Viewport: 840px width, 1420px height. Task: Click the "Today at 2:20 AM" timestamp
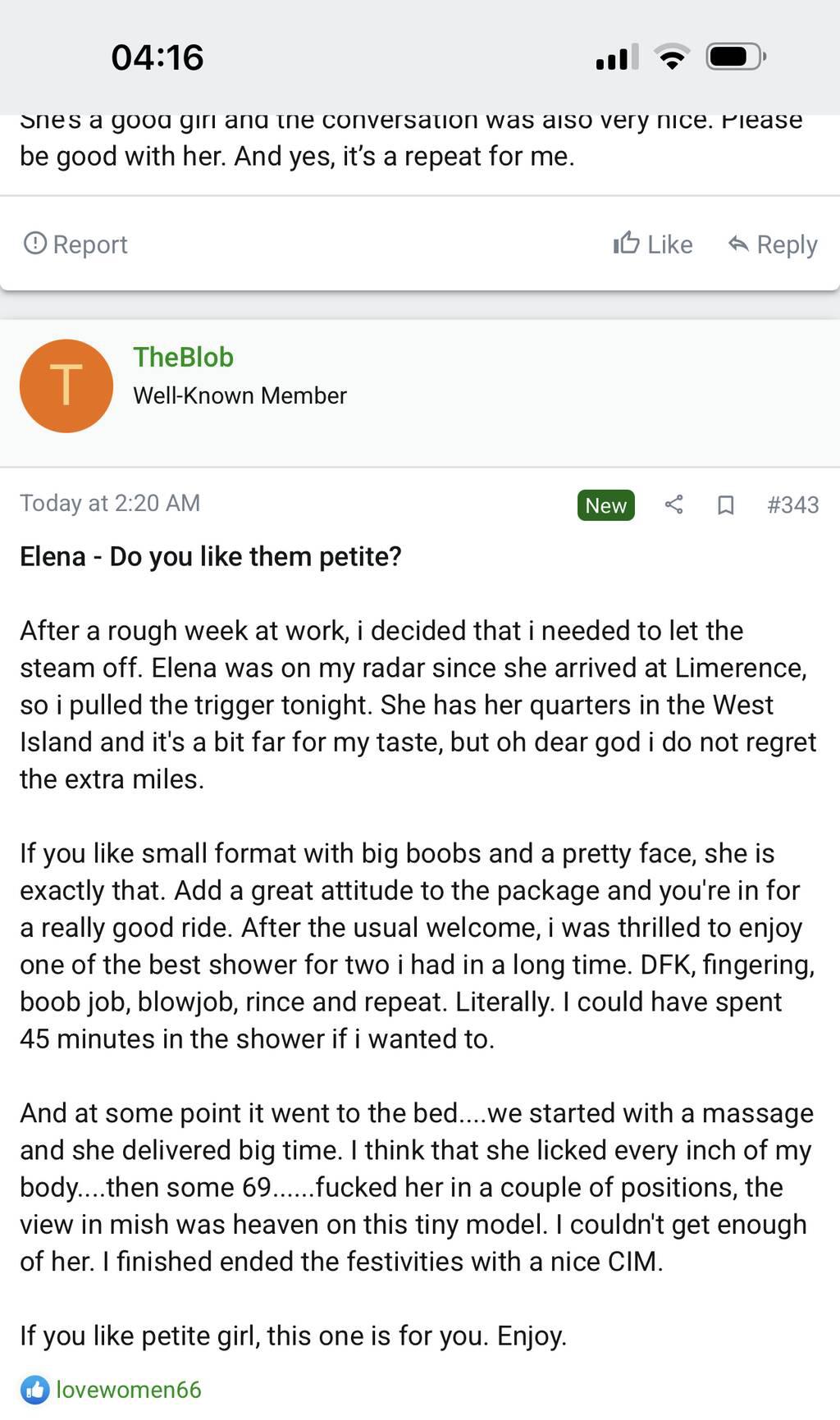(x=110, y=503)
